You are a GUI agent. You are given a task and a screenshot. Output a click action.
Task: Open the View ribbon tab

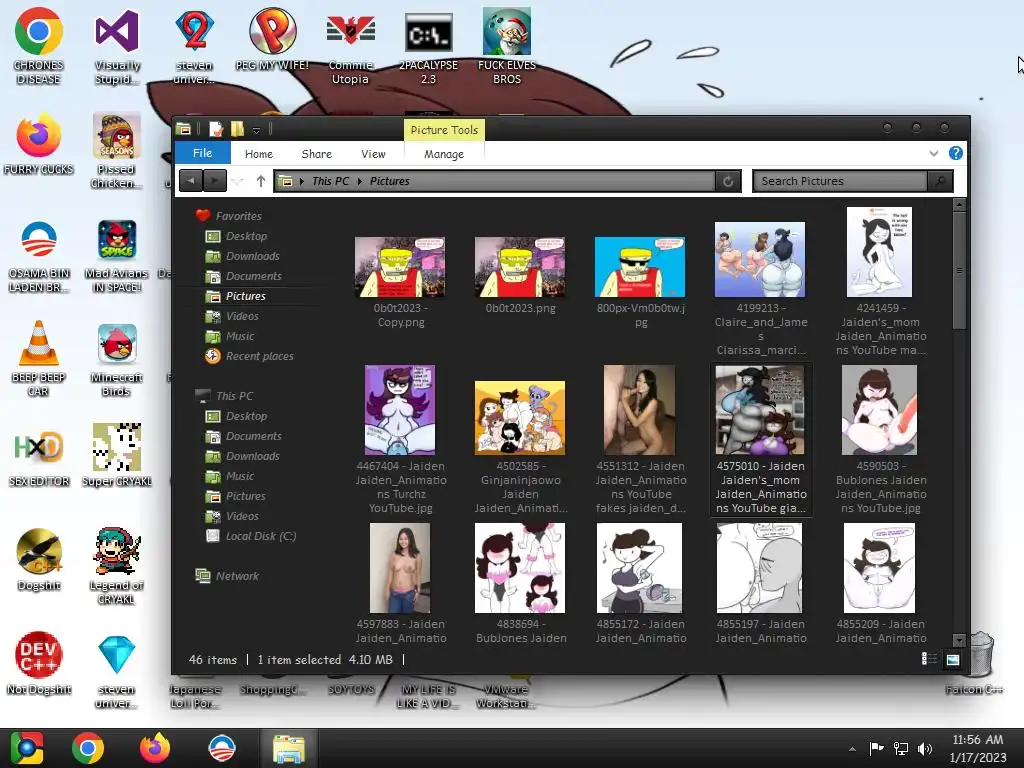(373, 154)
